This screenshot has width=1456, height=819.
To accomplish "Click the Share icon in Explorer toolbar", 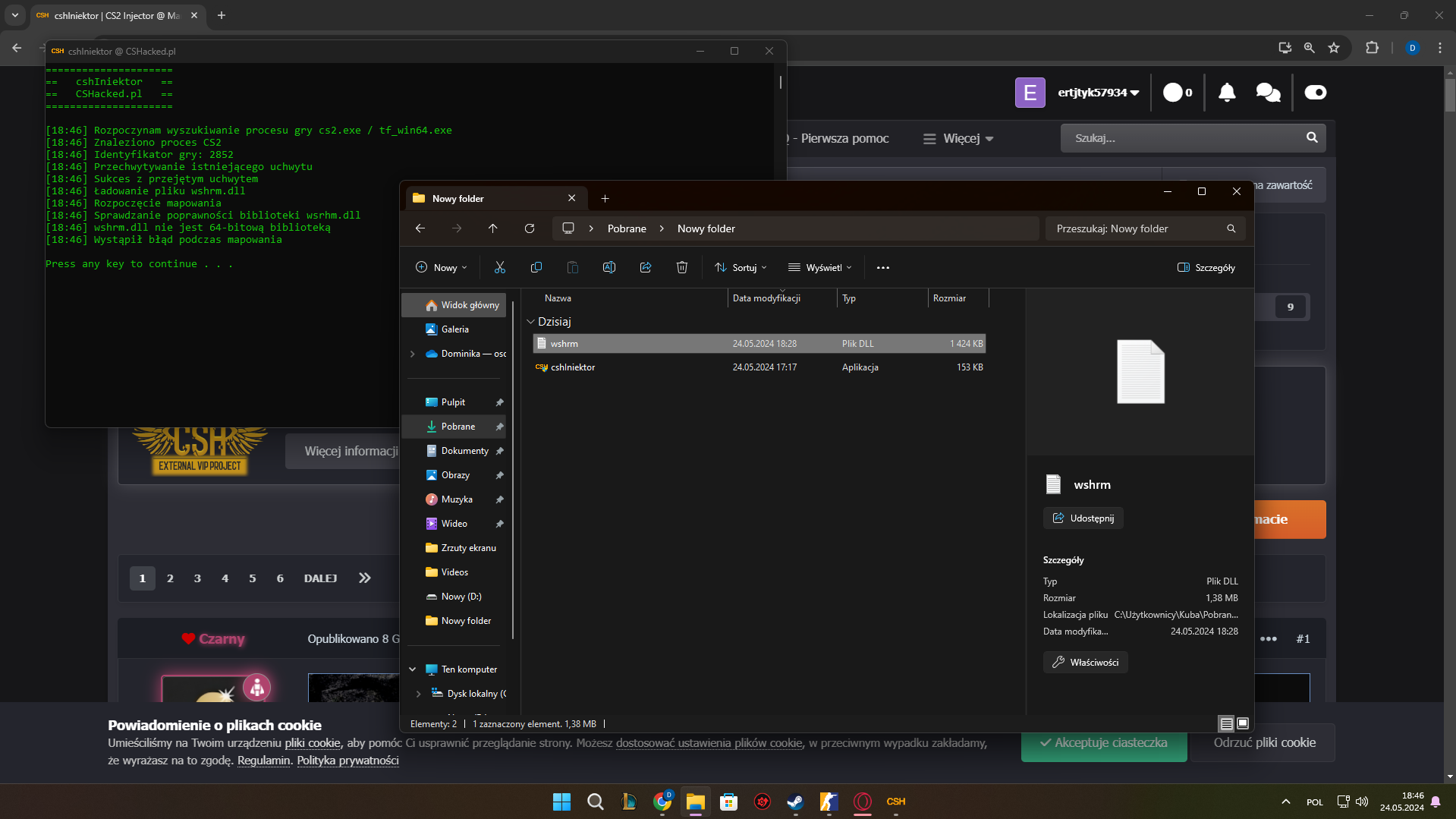I will 646,267.
